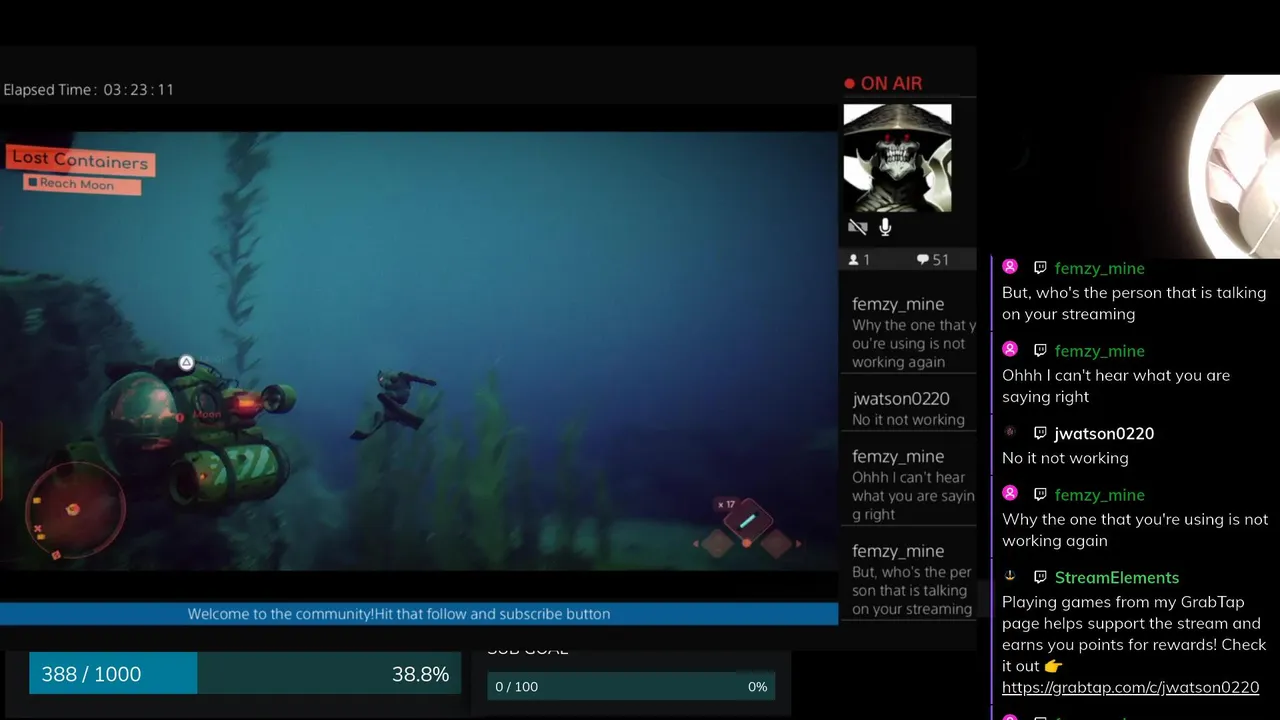
Task: Toggle the crossed-out camera icon
Action: point(857,228)
